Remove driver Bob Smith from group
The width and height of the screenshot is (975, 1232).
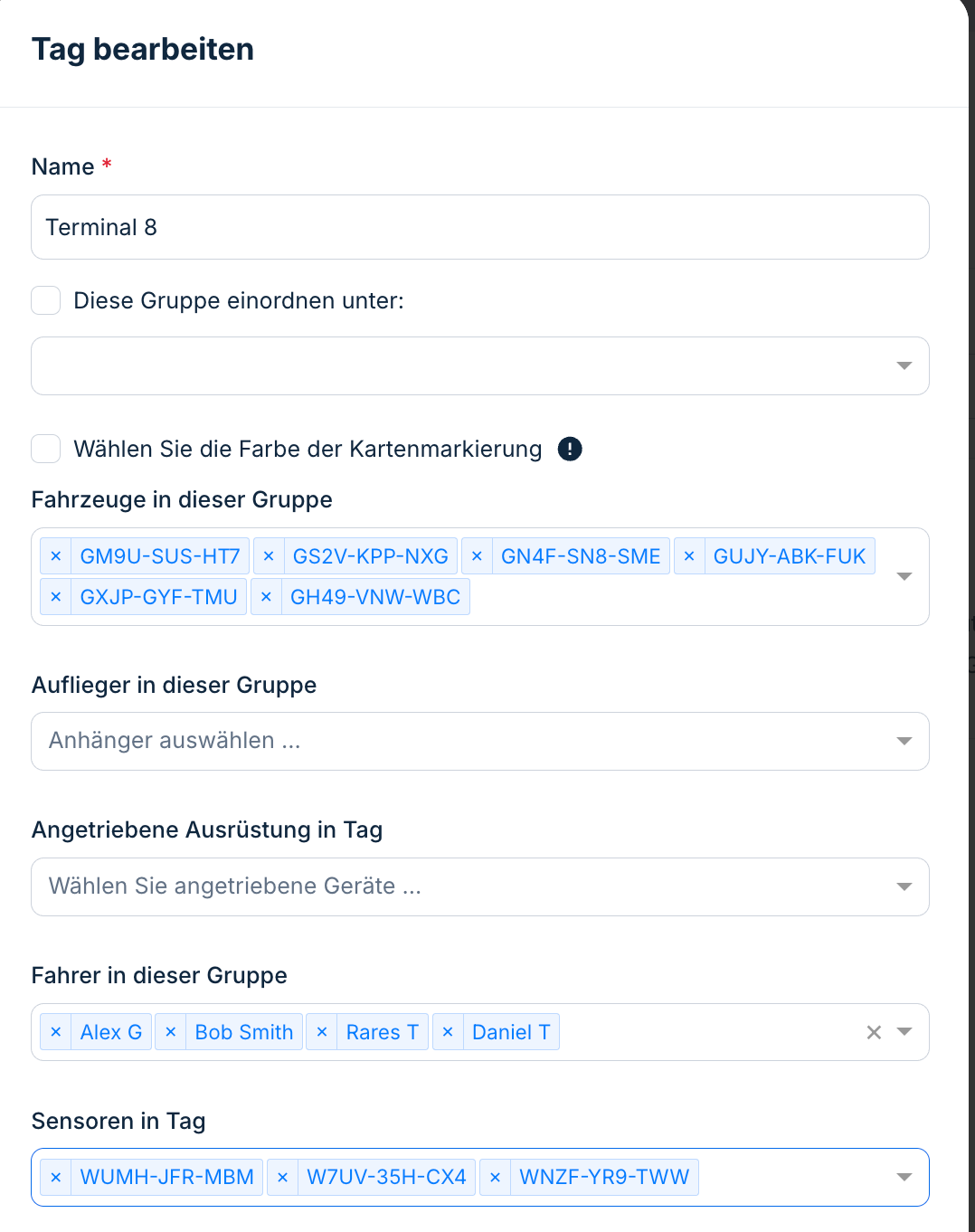171,1032
